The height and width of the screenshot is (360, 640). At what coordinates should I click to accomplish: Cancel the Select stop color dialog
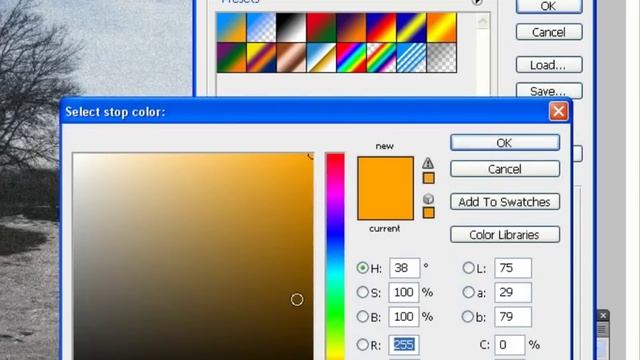[505, 169]
